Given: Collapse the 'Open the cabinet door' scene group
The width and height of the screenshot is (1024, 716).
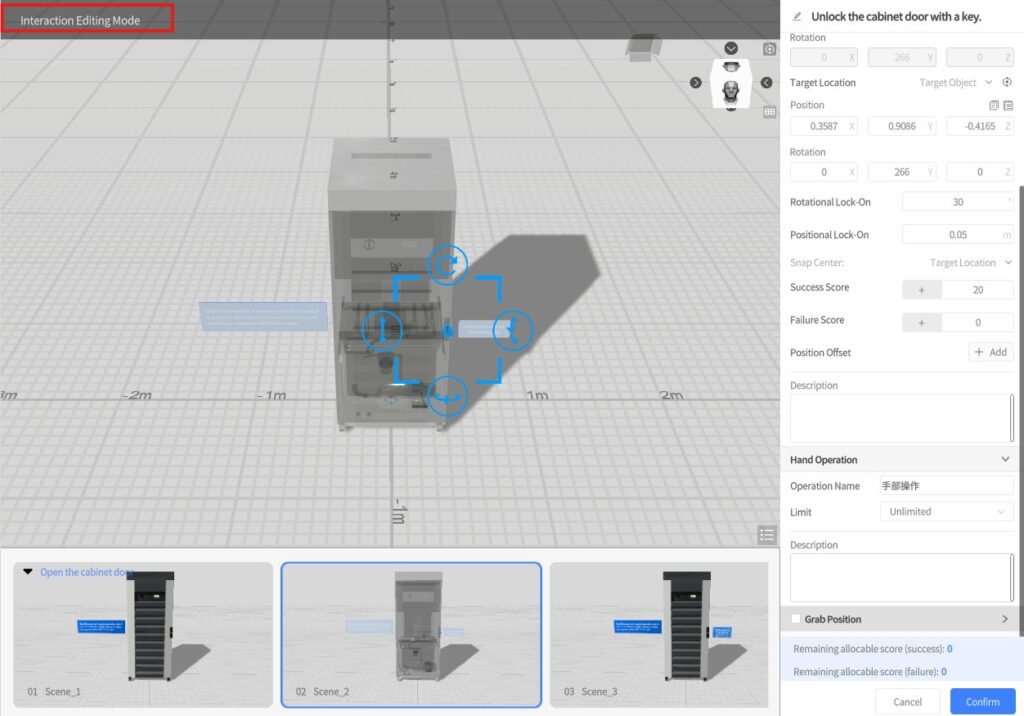Looking at the screenshot, I should (x=27, y=572).
